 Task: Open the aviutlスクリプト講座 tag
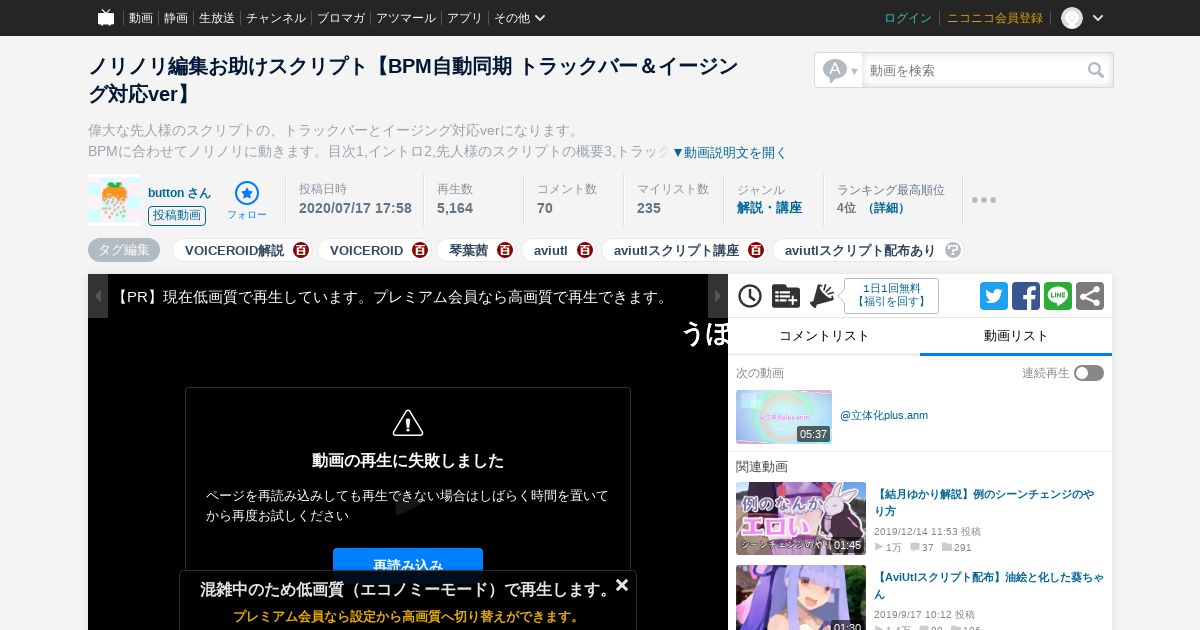[676, 250]
